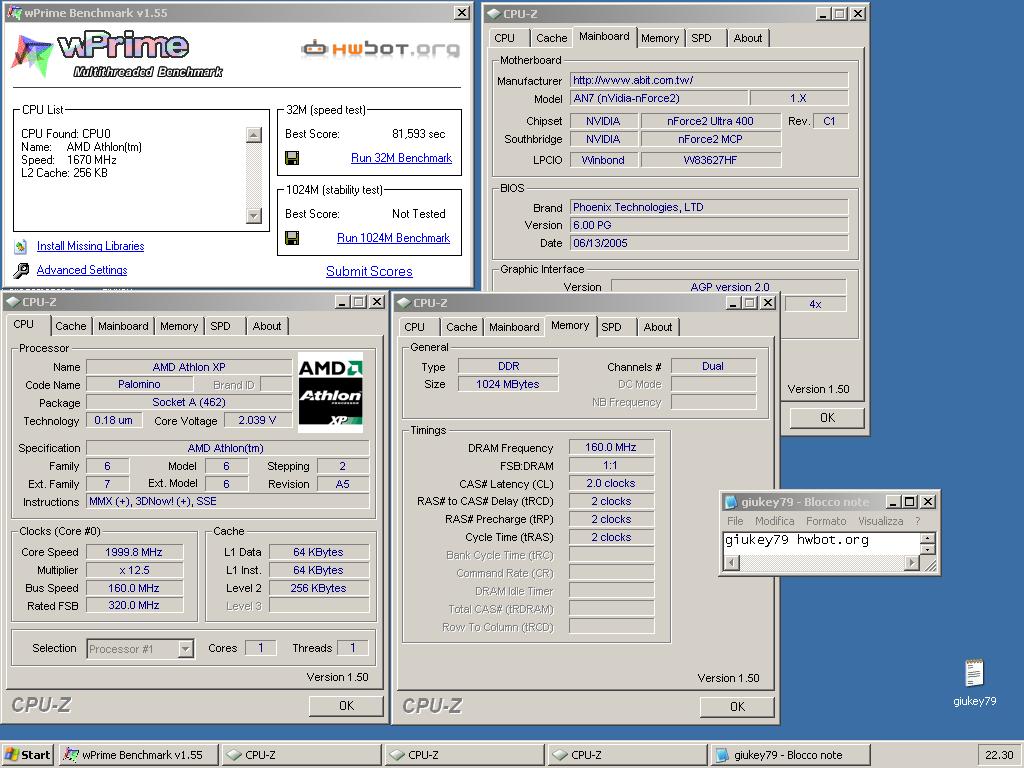This screenshot has height=768, width=1024.
Task: Switch to Cache tab in Memory window
Action: pyautogui.click(x=462, y=327)
